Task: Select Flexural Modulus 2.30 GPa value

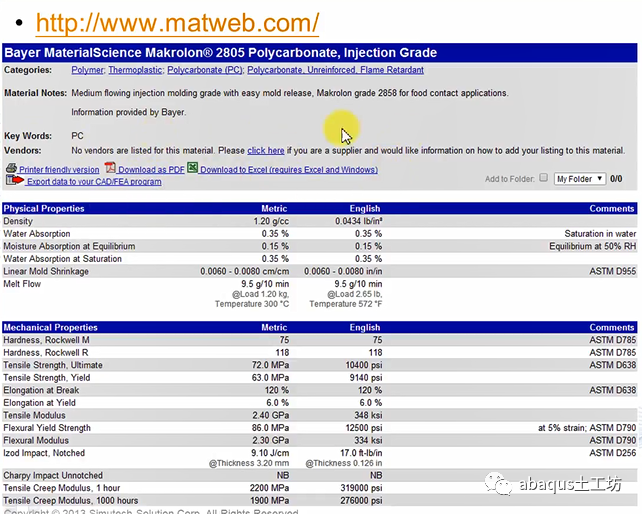Action: [x=271, y=440]
